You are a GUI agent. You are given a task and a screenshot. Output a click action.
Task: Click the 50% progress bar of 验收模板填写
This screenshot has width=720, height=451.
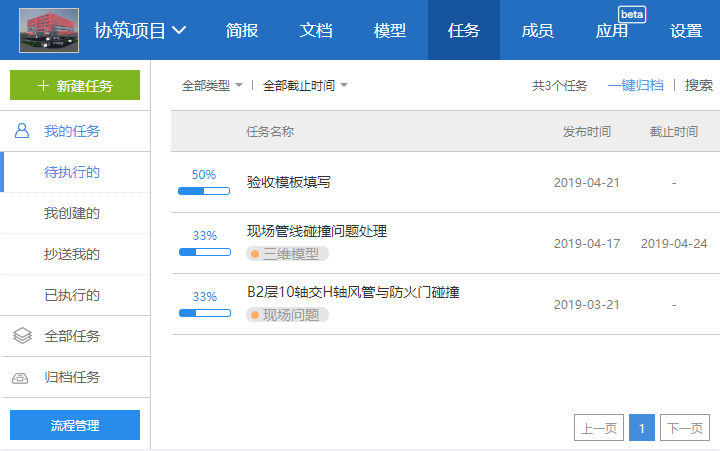(x=204, y=191)
